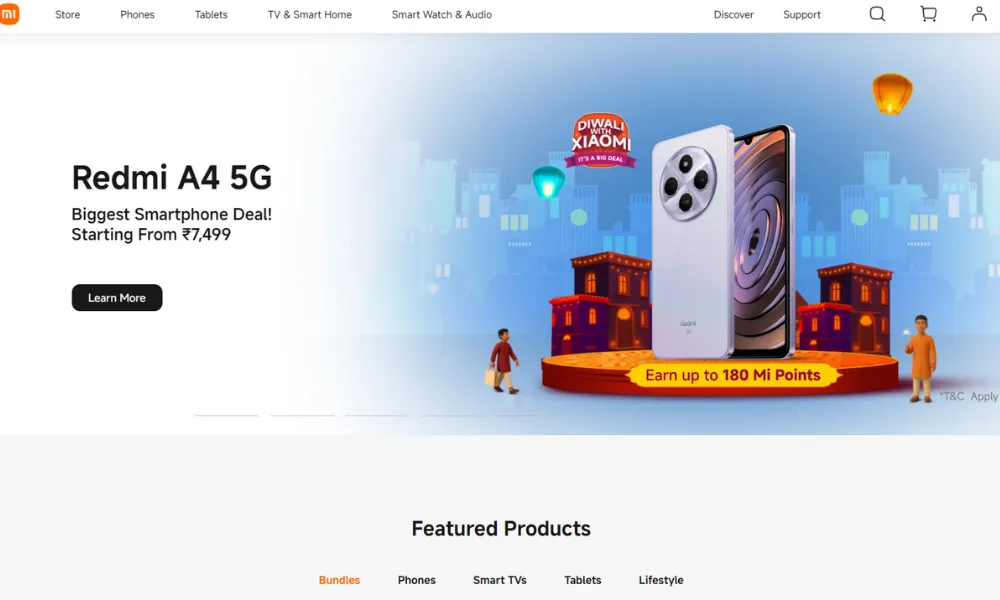Click the Xiaomi Mi logo icon
The width and height of the screenshot is (1000, 600).
[9, 14]
